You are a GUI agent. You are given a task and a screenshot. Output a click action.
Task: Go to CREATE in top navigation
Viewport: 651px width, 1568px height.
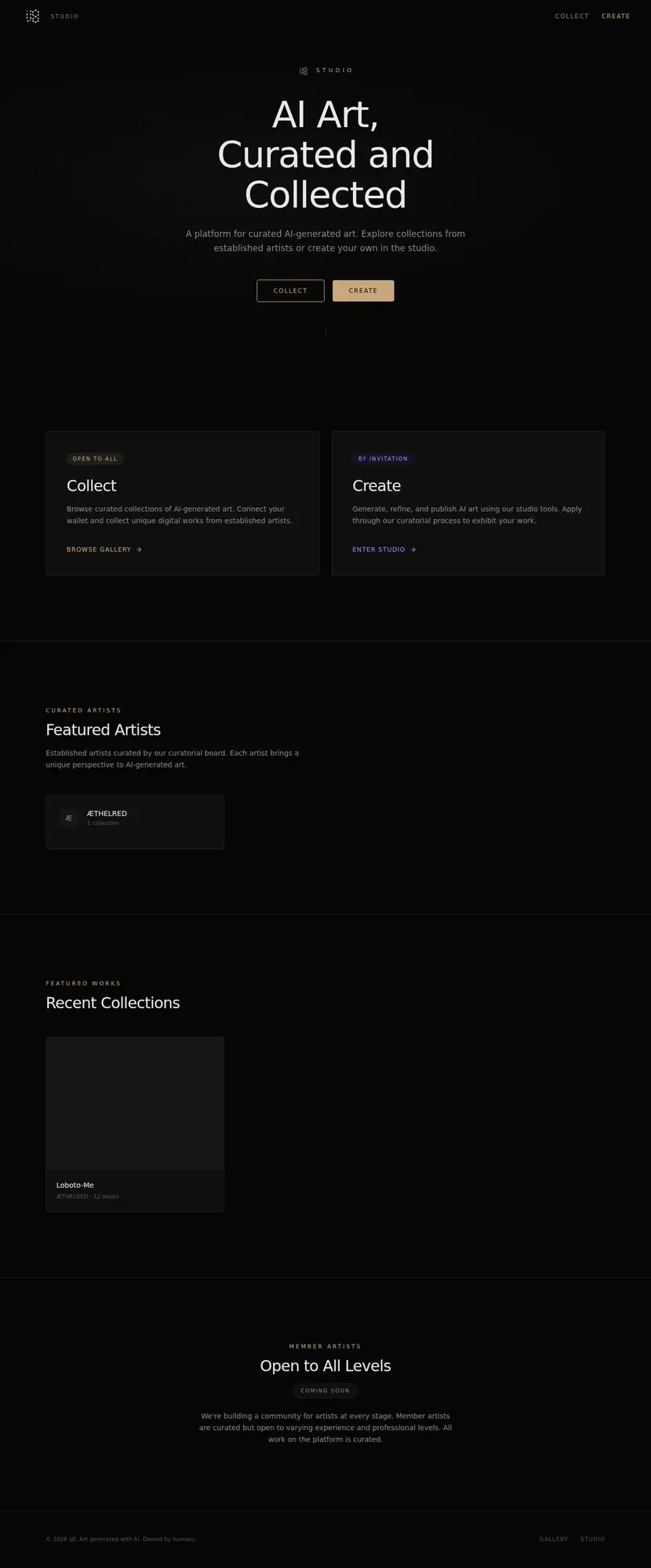coord(616,16)
